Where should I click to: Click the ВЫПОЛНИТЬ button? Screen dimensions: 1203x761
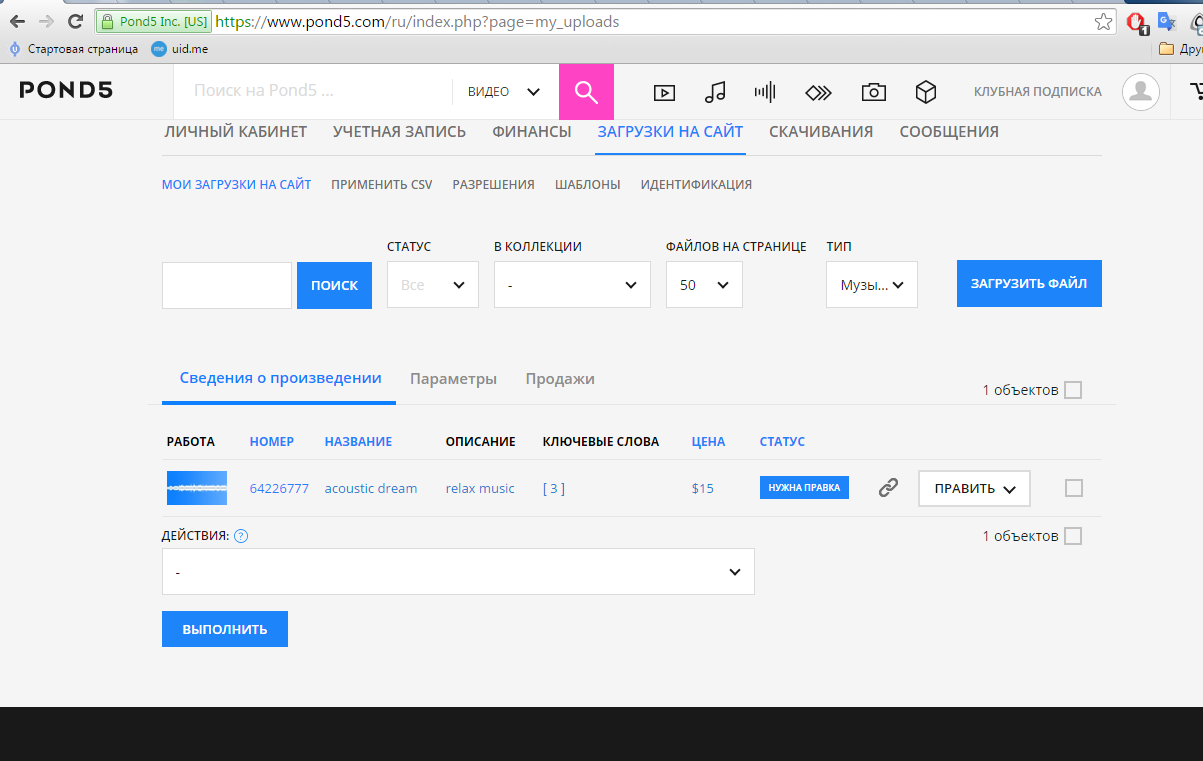(x=225, y=629)
